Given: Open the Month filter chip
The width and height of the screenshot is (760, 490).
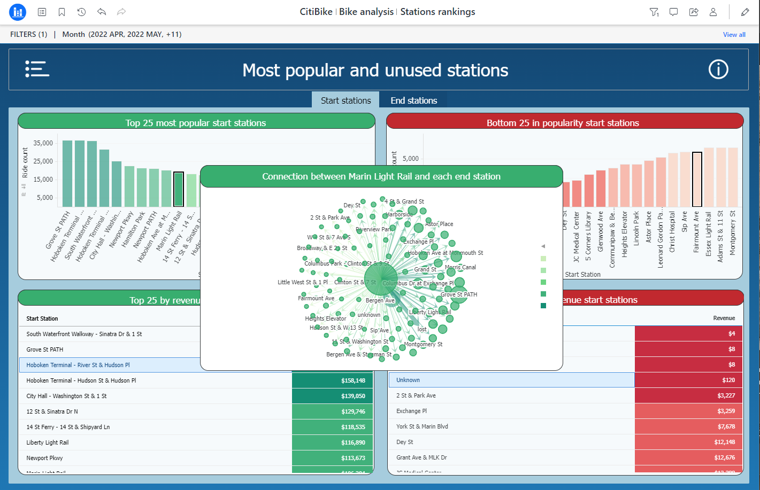Looking at the screenshot, I should point(122,34).
